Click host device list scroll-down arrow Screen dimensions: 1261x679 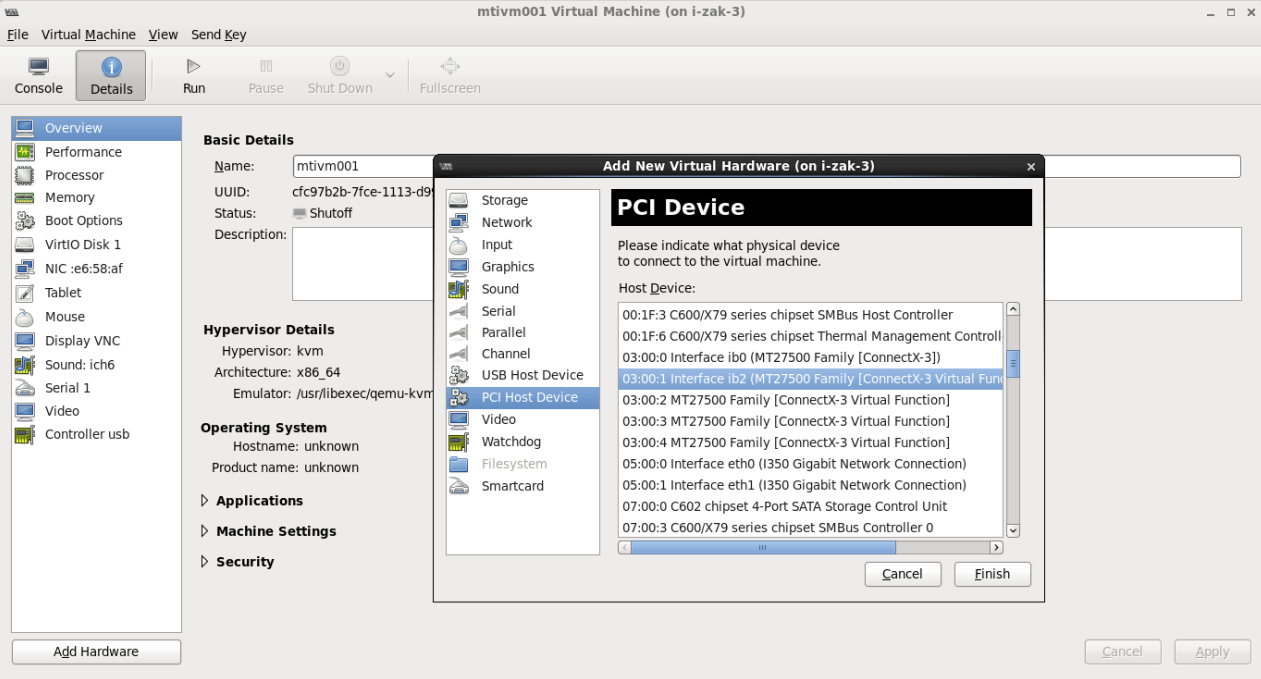pyautogui.click(x=1013, y=530)
